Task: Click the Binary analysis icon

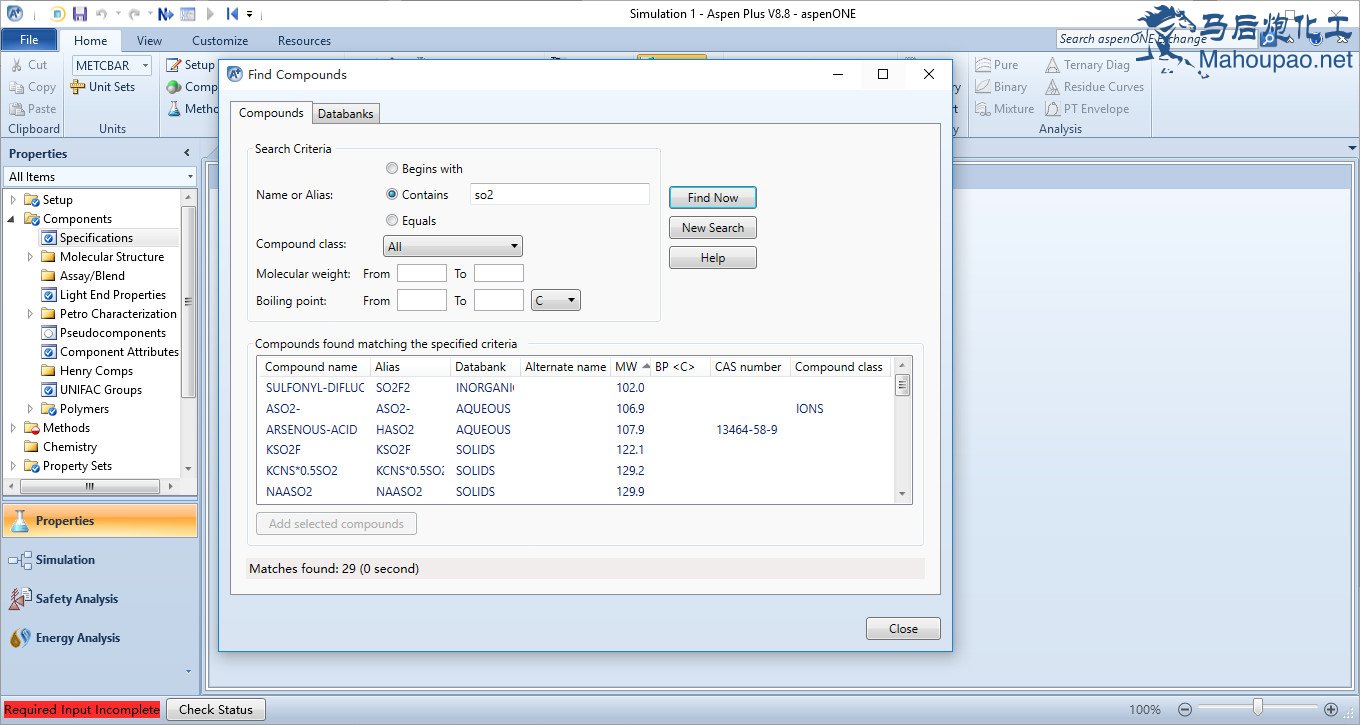Action: 983,87
